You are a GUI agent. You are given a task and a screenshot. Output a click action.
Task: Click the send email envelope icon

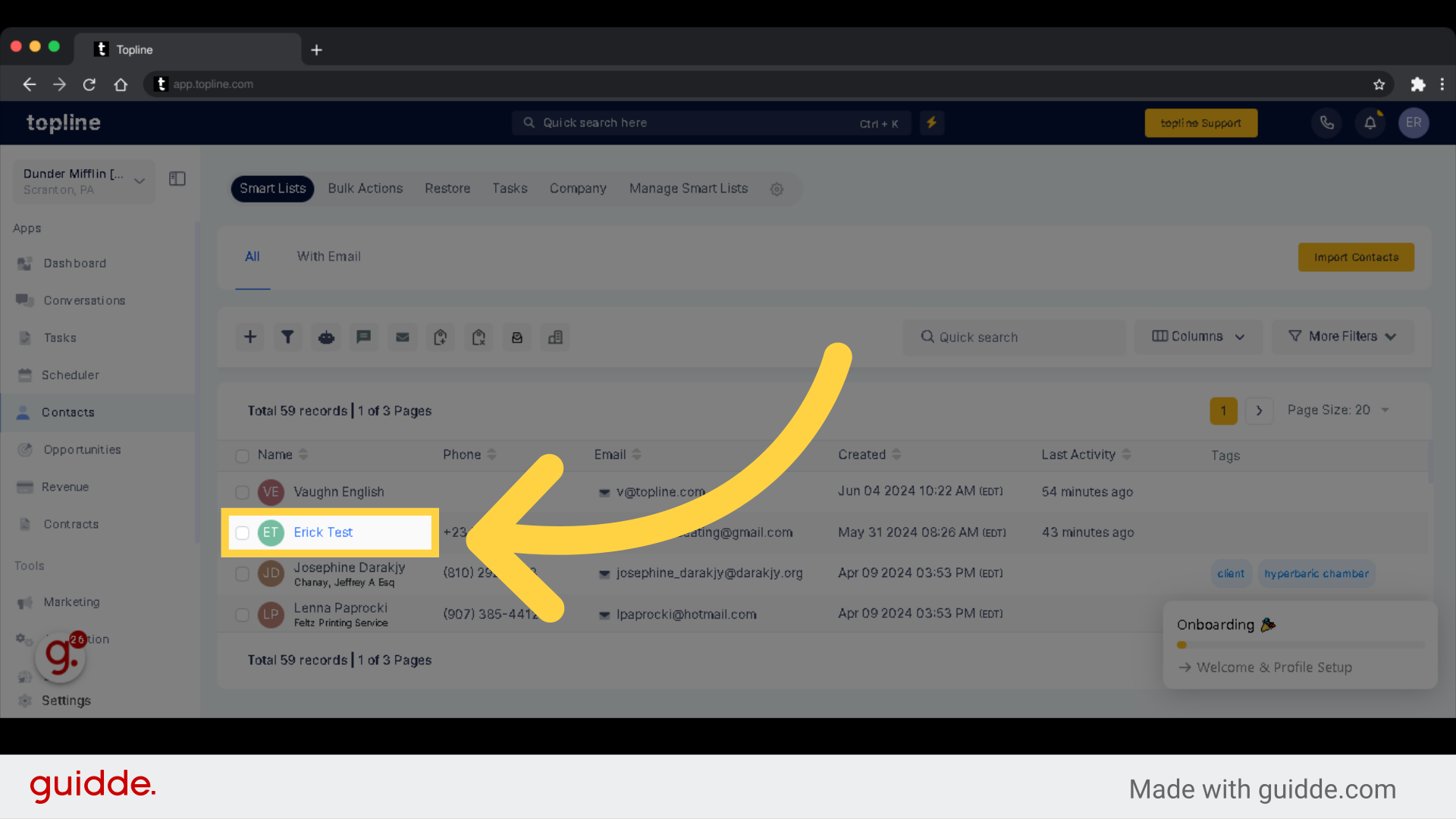[403, 337]
